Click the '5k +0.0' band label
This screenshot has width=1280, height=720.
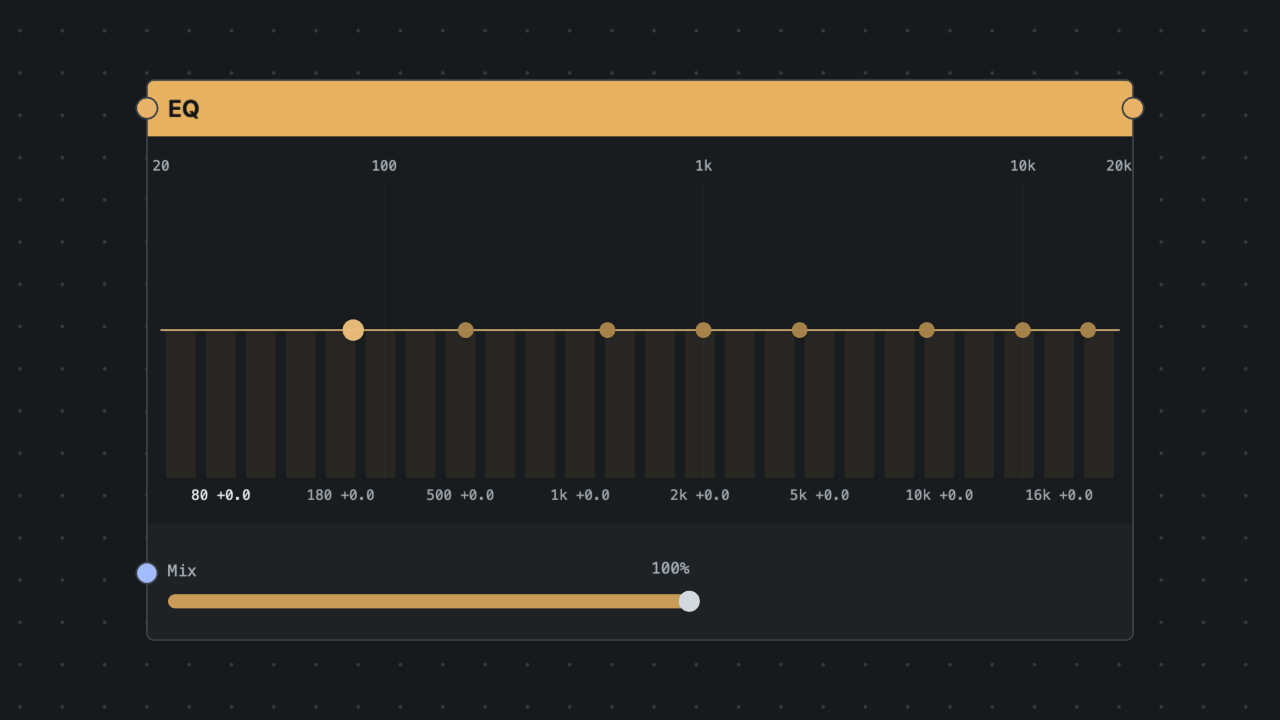[x=819, y=495]
